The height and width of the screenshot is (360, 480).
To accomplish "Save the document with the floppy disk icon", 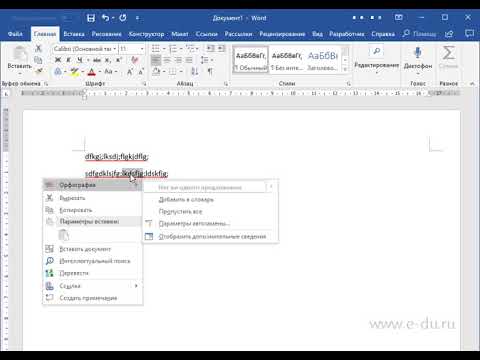I will (x=91, y=18).
